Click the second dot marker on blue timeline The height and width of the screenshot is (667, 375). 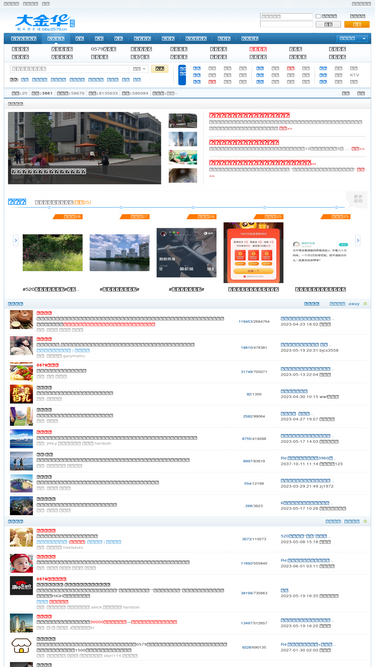pos(121,207)
